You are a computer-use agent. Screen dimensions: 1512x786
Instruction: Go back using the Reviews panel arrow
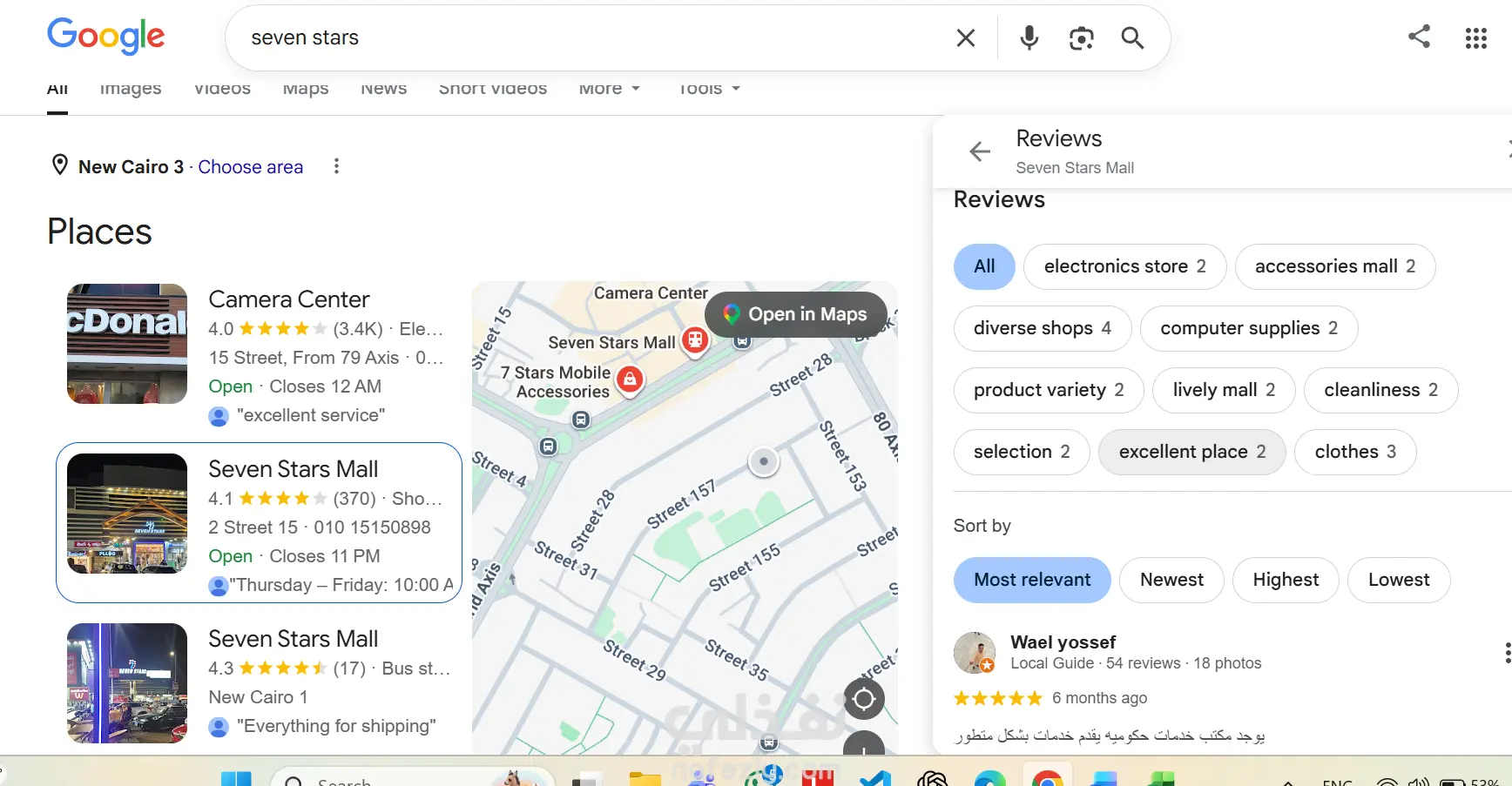pyautogui.click(x=980, y=151)
